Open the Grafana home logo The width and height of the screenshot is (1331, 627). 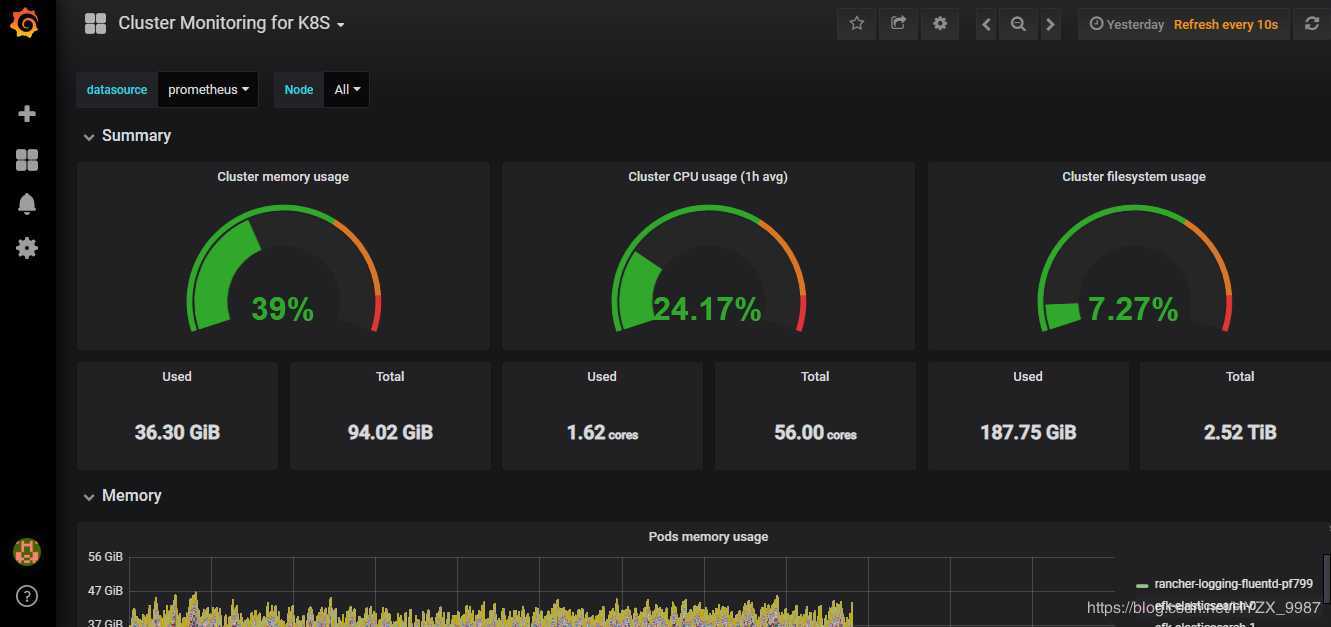25,23
